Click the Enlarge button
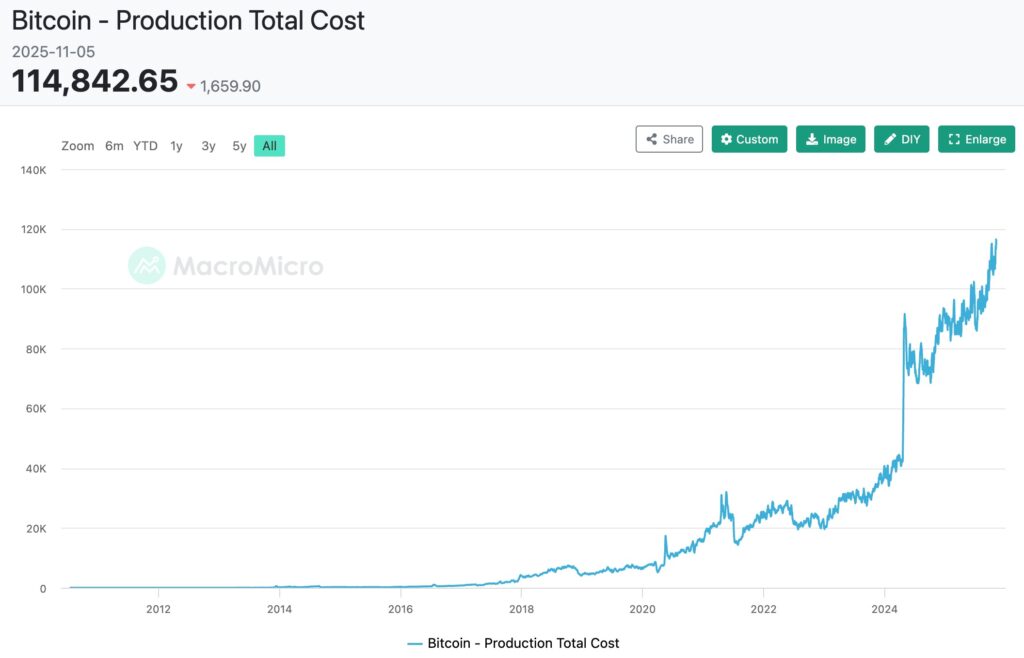The width and height of the screenshot is (1024, 658). (x=976, y=139)
